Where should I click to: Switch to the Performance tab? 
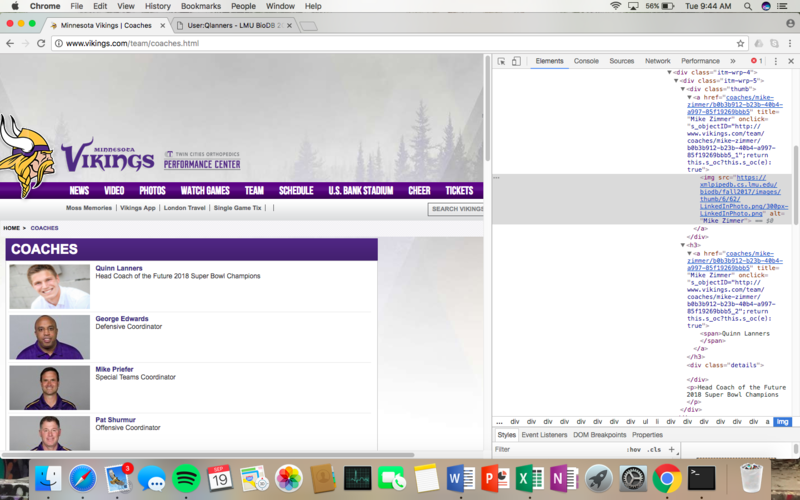700,61
